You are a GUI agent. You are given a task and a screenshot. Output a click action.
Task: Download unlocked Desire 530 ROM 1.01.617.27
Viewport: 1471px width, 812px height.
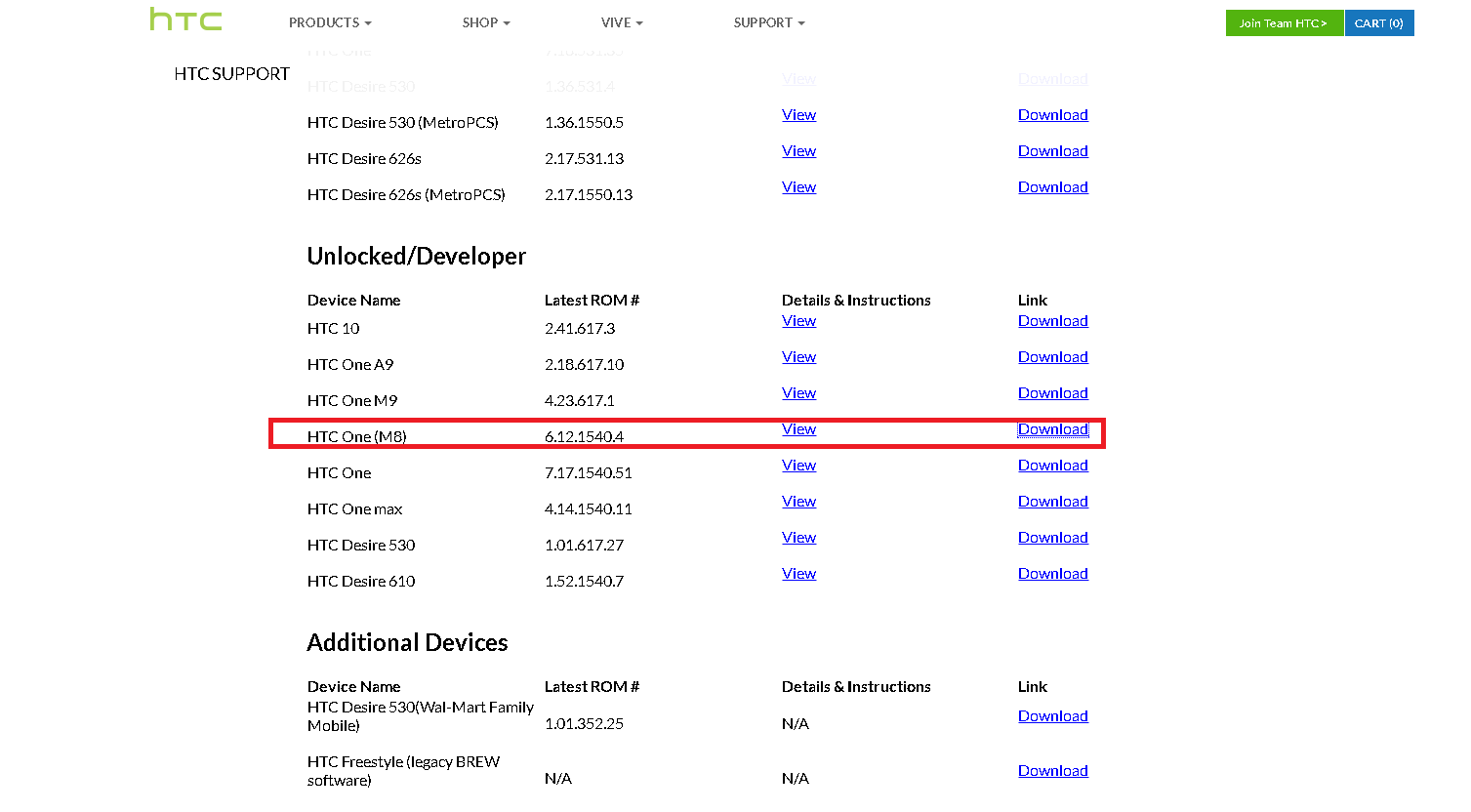point(1052,538)
